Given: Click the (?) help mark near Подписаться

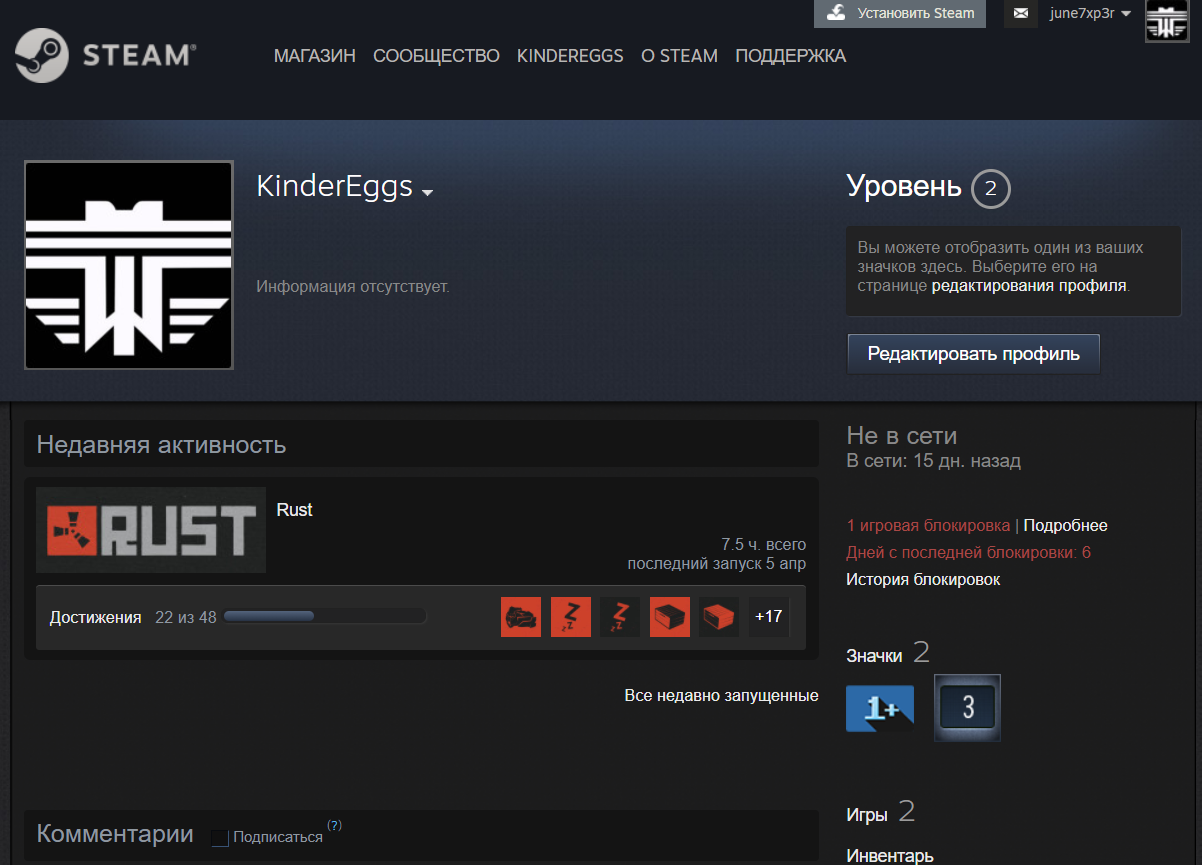Looking at the screenshot, I should click(334, 826).
